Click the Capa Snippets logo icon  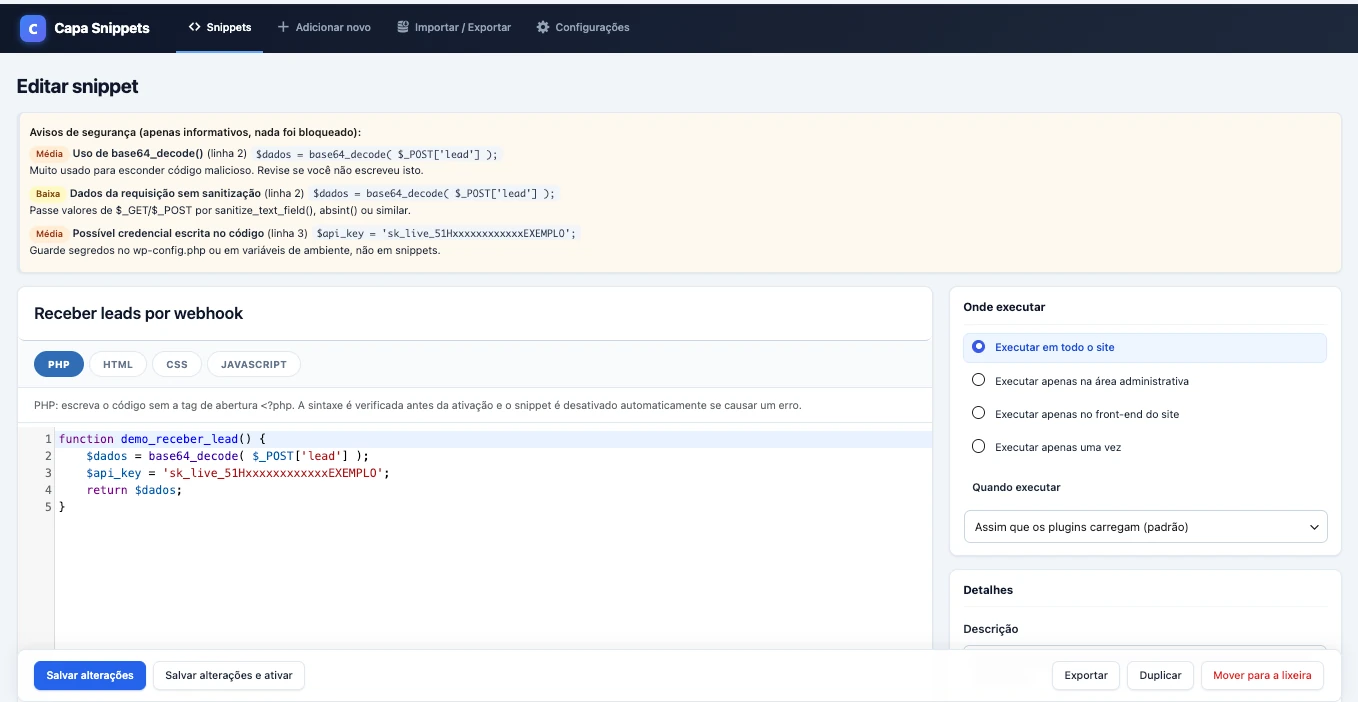point(33,28)
